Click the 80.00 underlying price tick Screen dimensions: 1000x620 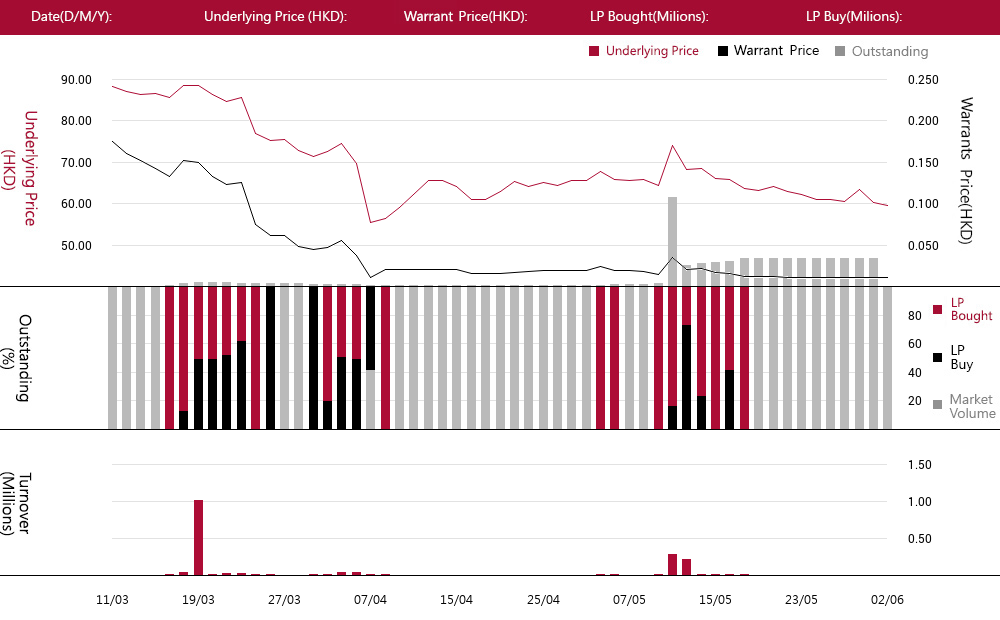77,121
